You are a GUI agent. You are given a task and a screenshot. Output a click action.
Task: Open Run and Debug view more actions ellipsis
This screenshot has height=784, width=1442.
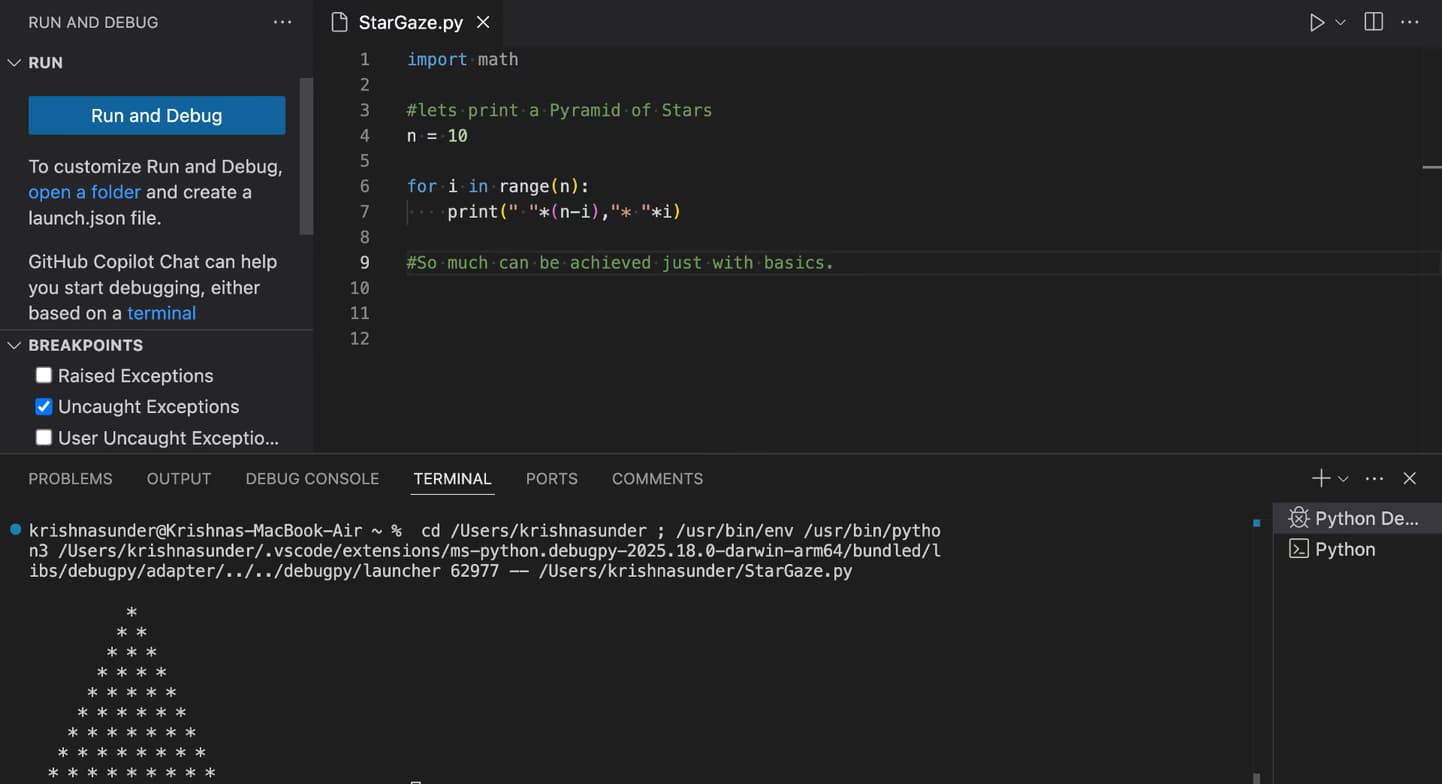[281, 22]
